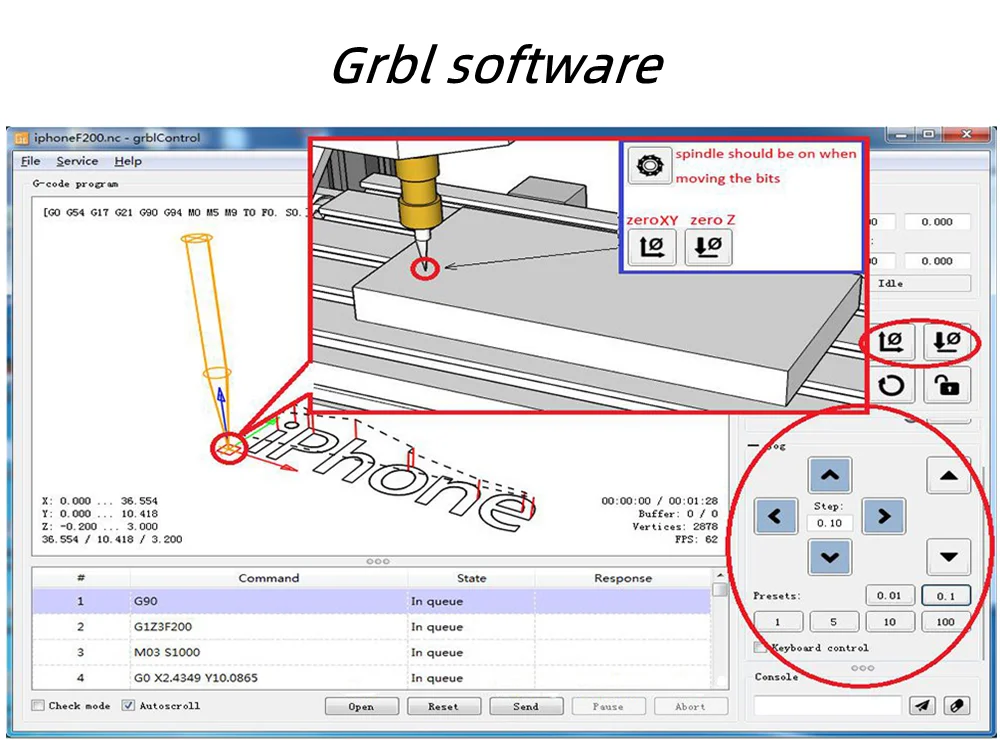
Task: Select the G1Z3F200 command row
Action: 371,626
